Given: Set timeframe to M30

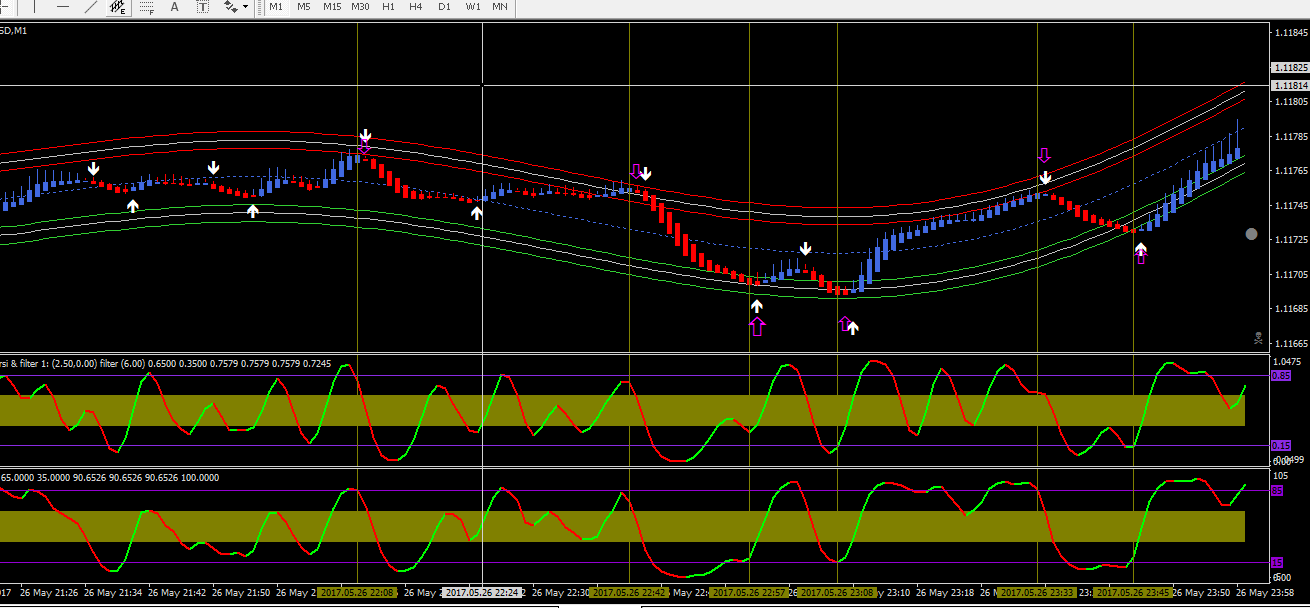Looking at the screenshot, I should pyautogui.click(x=361, y=7).
